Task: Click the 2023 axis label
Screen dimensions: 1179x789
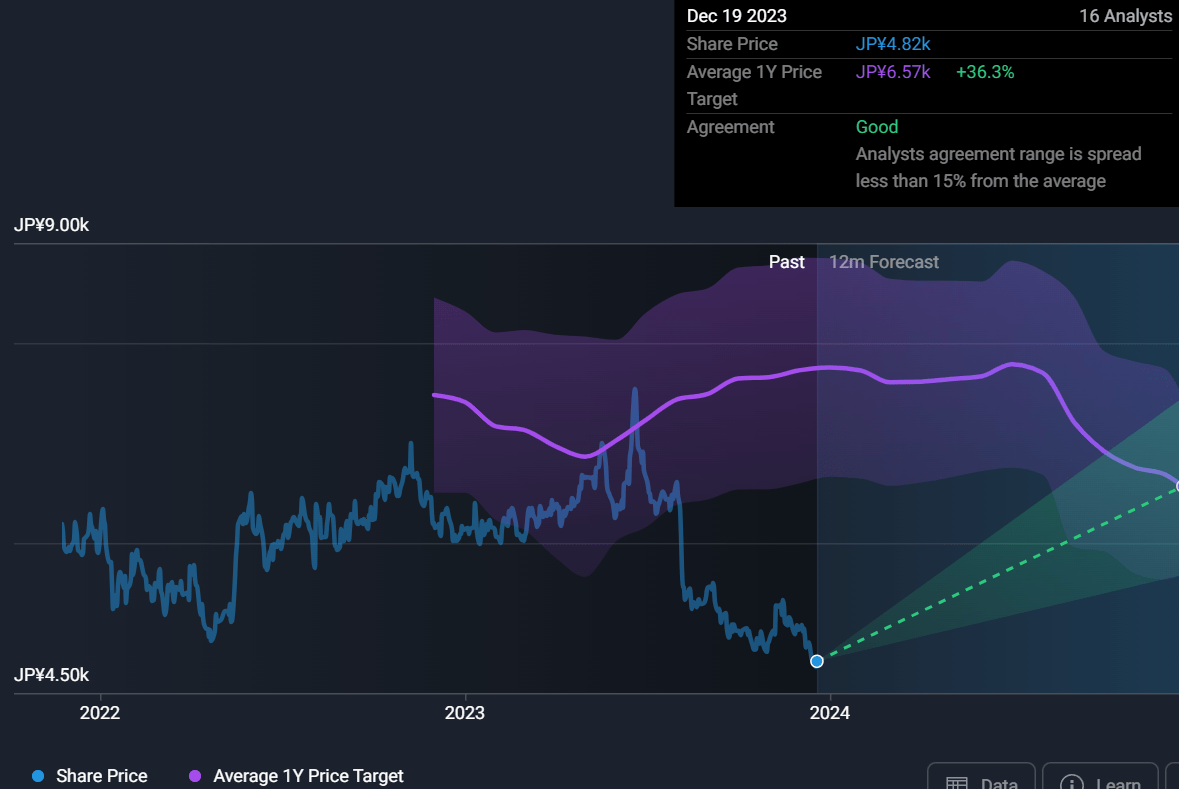Action: [x=465, y=712]
